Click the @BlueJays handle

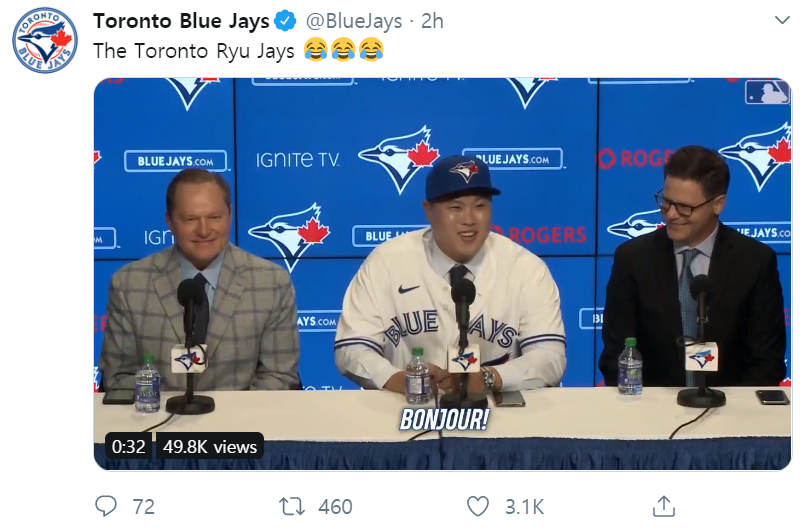coord(349,22)
